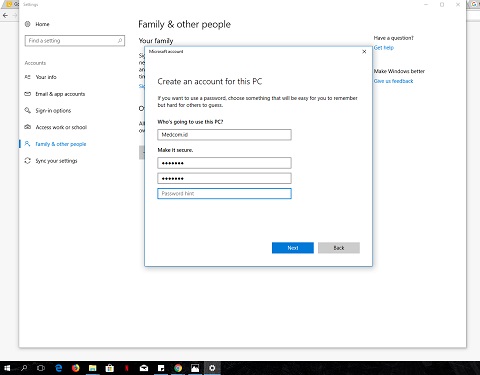This screenshot has height=375, width=480.
Task: Click the browser back arrow behind Settings
Action: pos(5,15)
